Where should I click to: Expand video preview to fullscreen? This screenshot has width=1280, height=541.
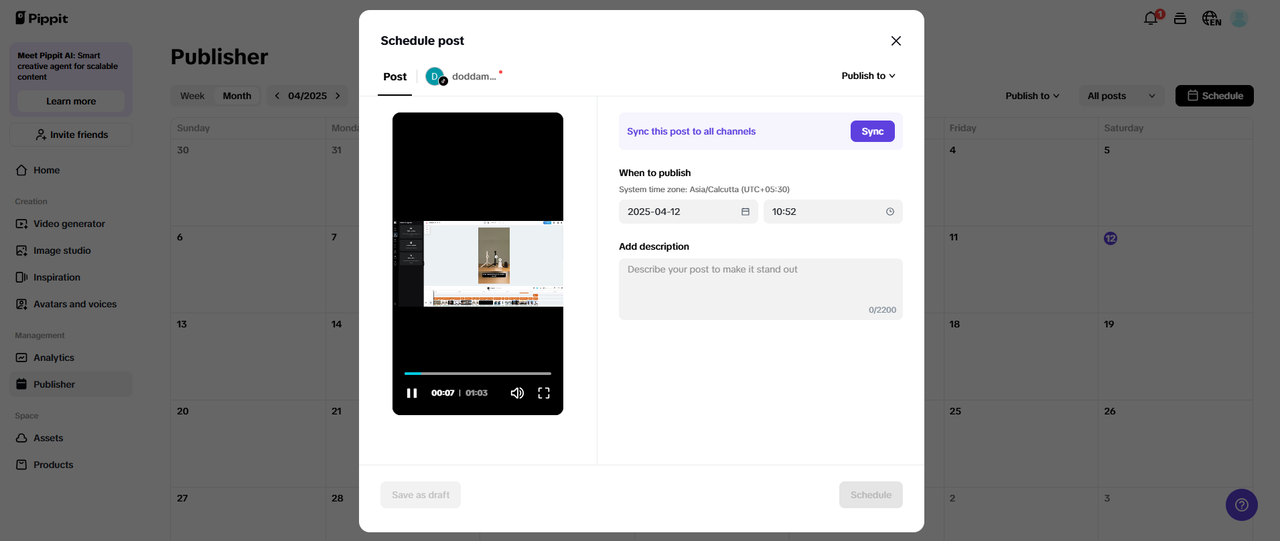pos(544,393)
